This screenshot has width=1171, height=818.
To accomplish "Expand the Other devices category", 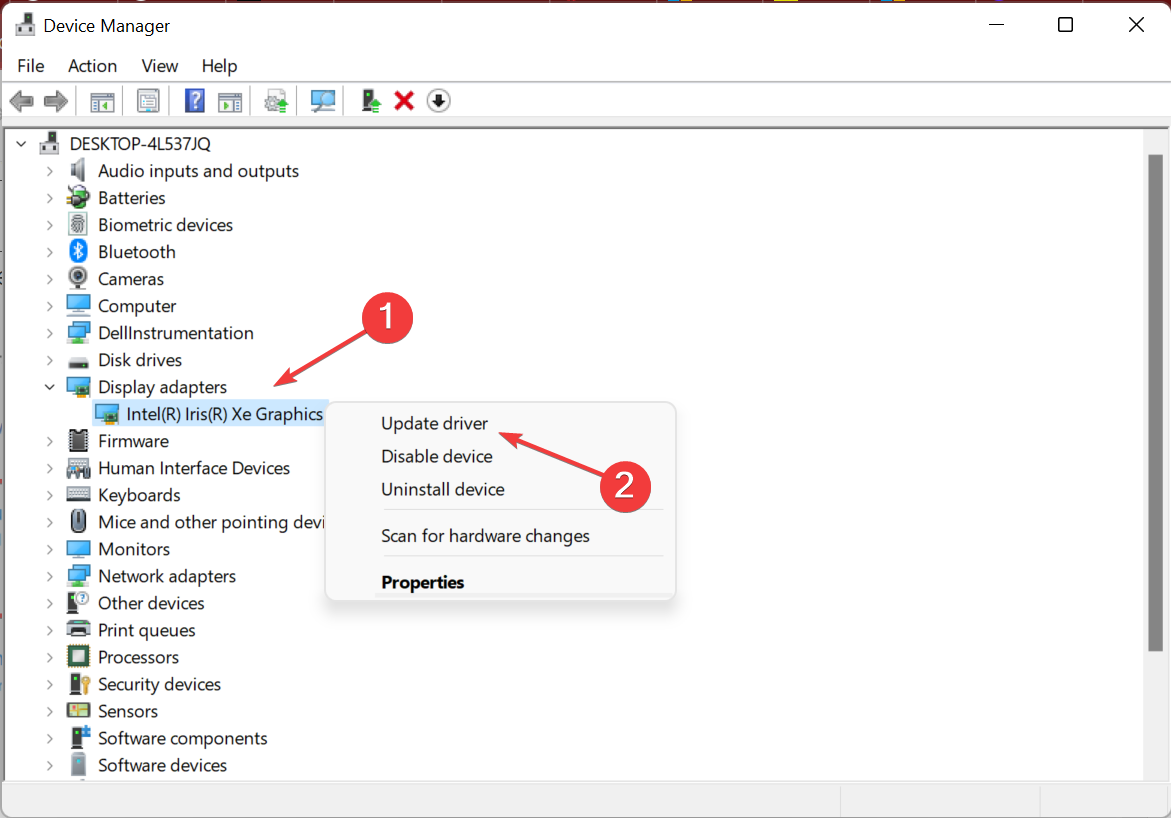I will [x=50, y=603].
